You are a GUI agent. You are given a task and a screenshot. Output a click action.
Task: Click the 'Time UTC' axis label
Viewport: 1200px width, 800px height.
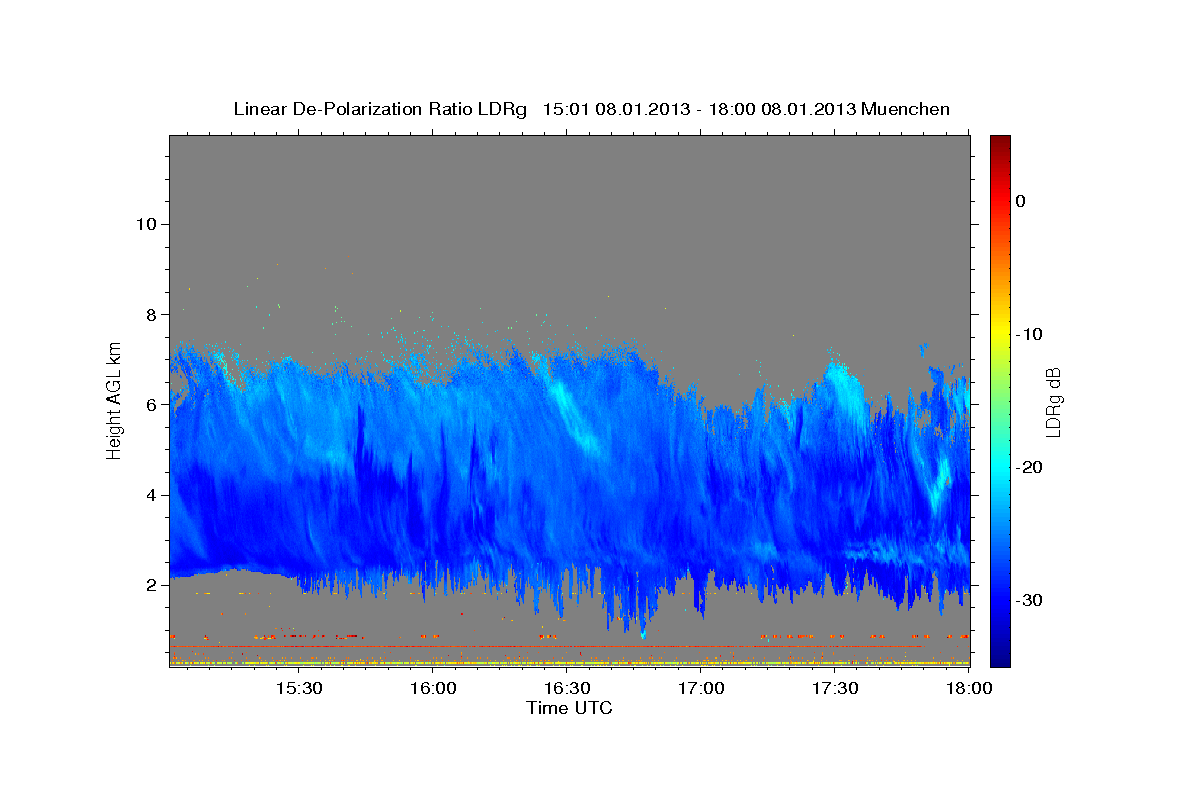(x=569, y=708)
